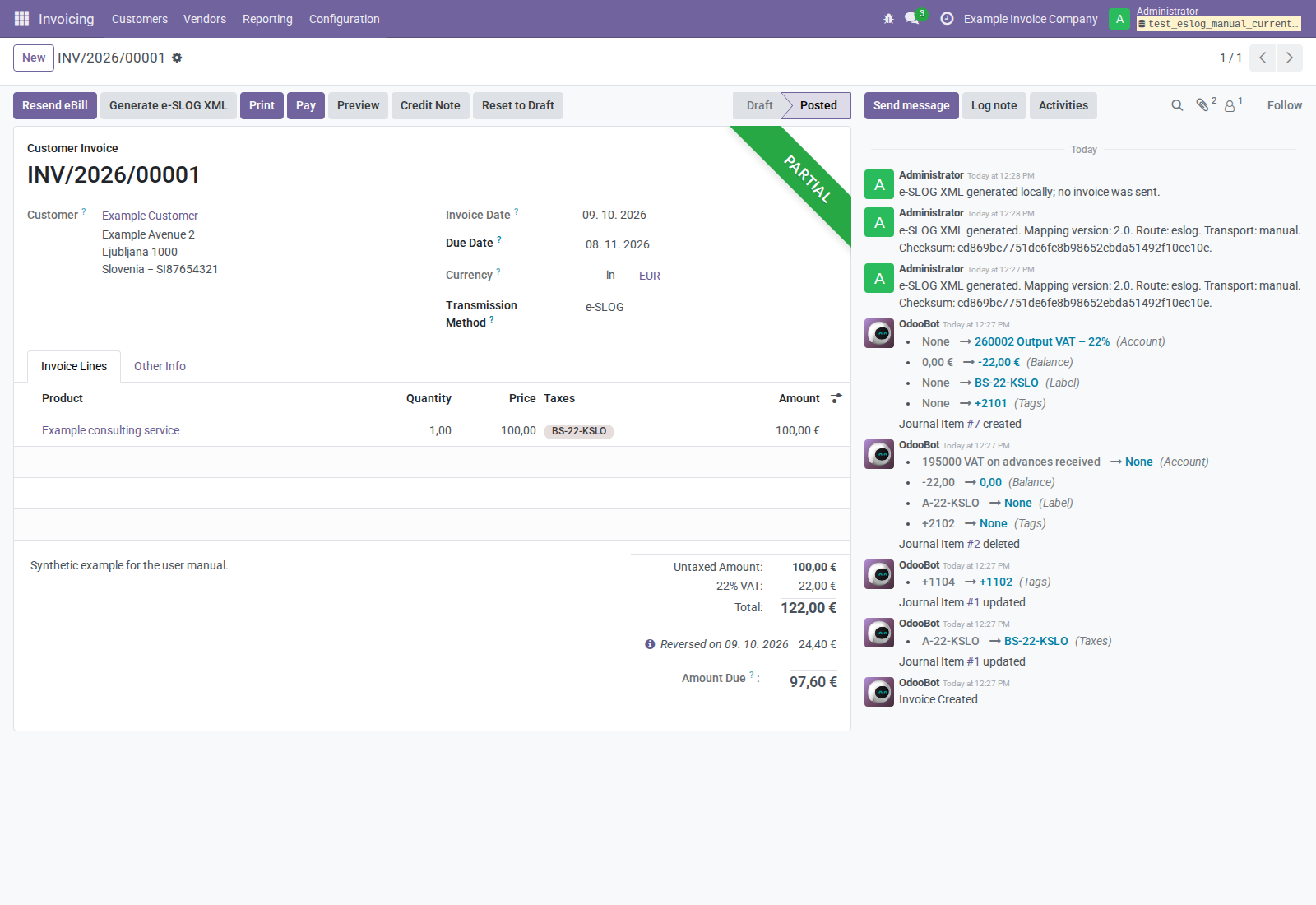Open the invoice Preview

pyautogui.click(x=358, y=105)
